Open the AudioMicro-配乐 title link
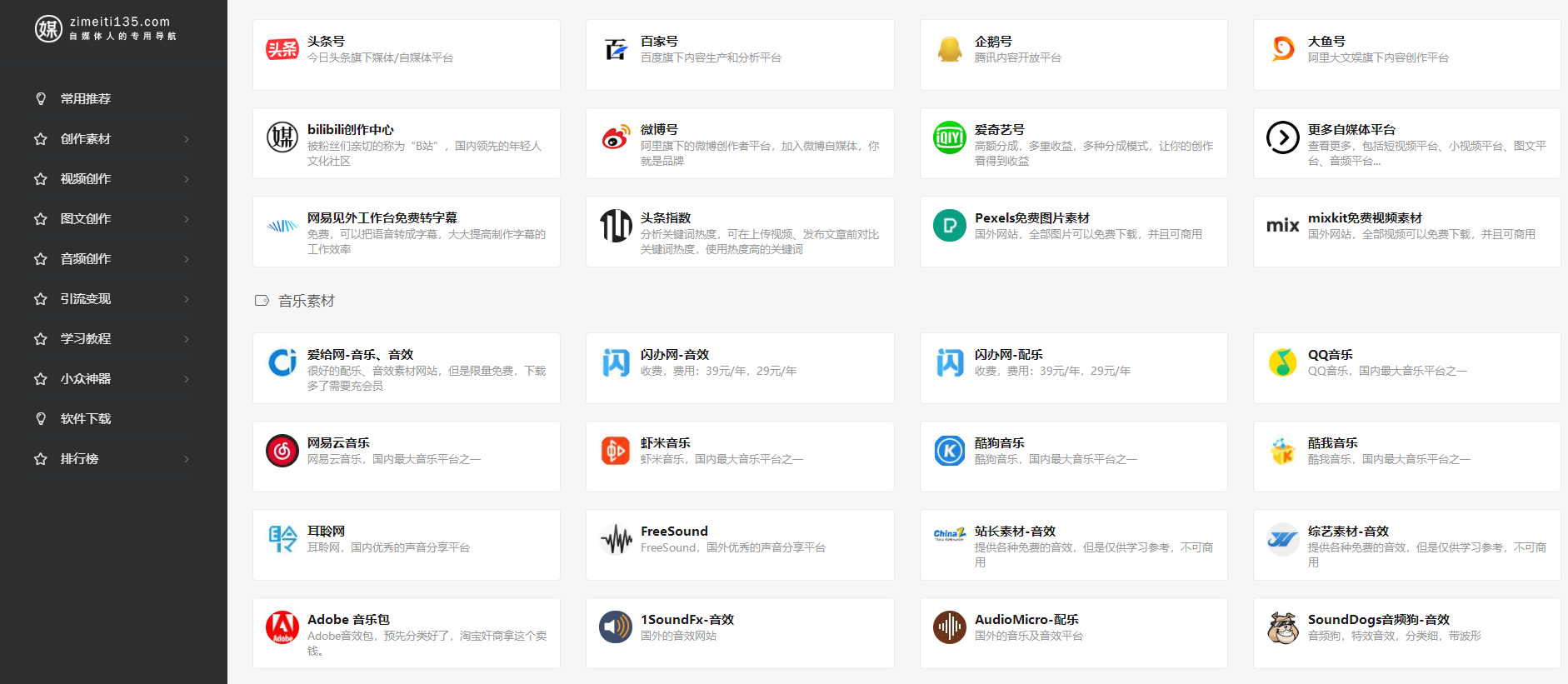Screen dimensions: 1568x684 pyautogui.click(x=1026, y=619)
